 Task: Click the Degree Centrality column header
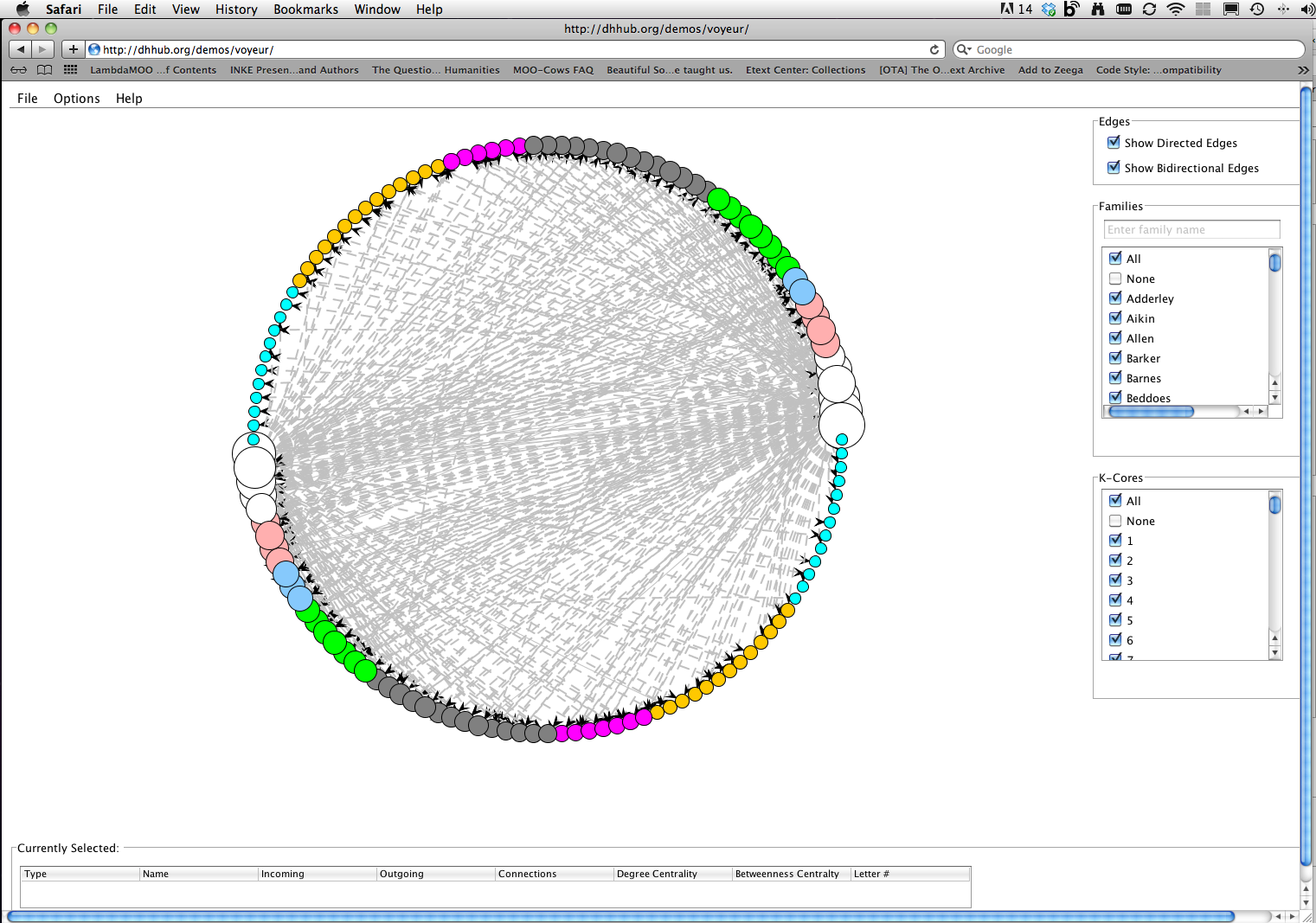[672, 874]
